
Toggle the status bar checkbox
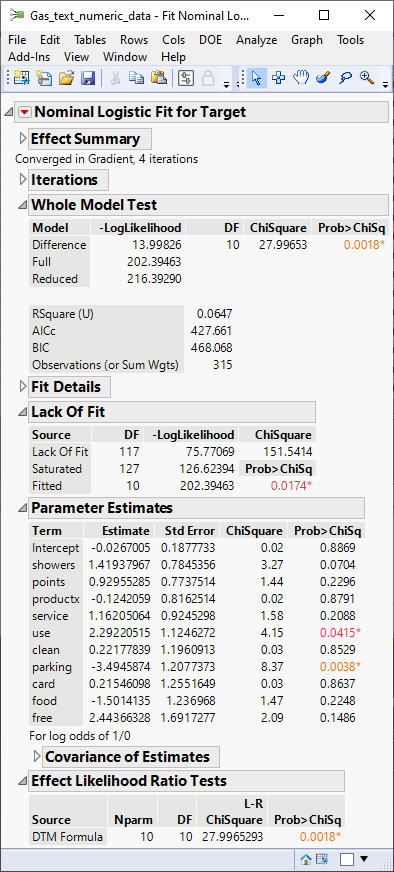point(347,859)
